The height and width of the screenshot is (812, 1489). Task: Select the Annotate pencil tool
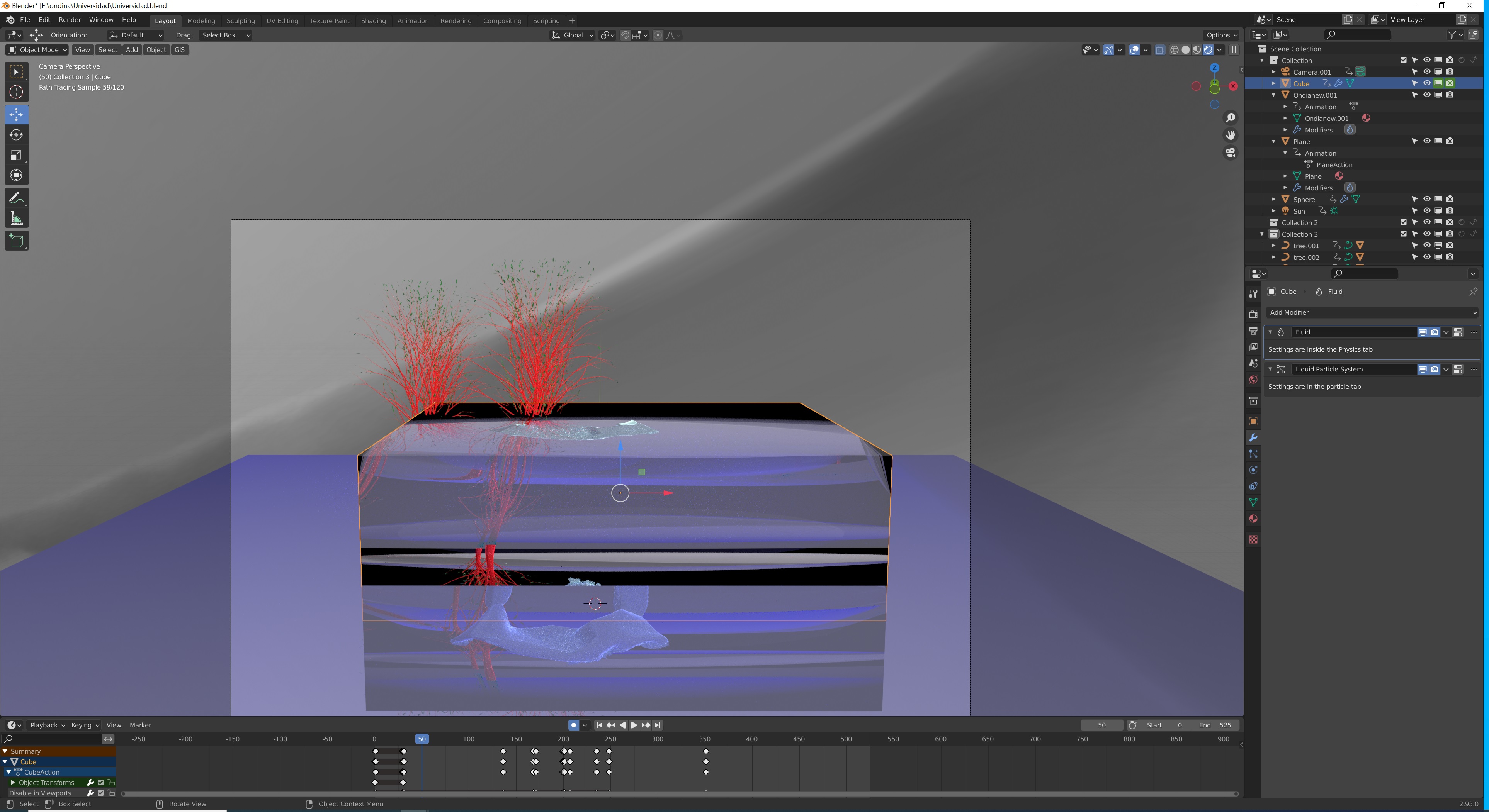16,198
